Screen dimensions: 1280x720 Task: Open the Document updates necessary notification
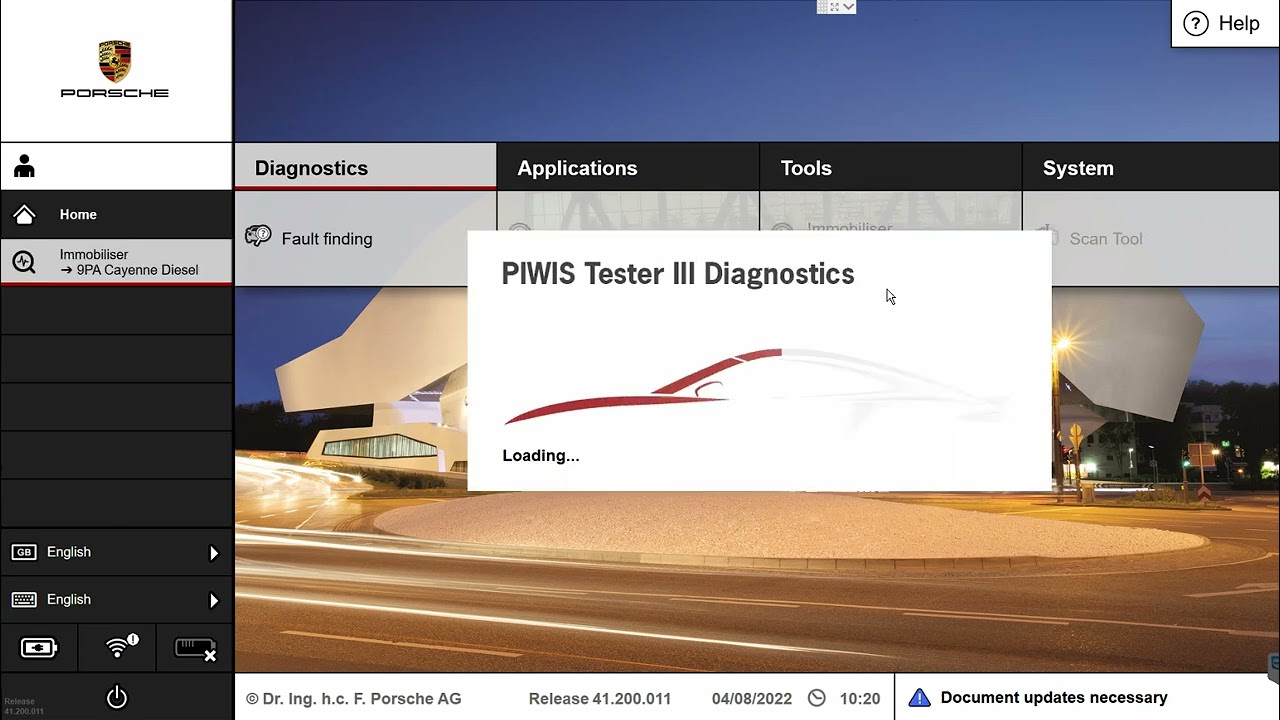pos(1087,697)
